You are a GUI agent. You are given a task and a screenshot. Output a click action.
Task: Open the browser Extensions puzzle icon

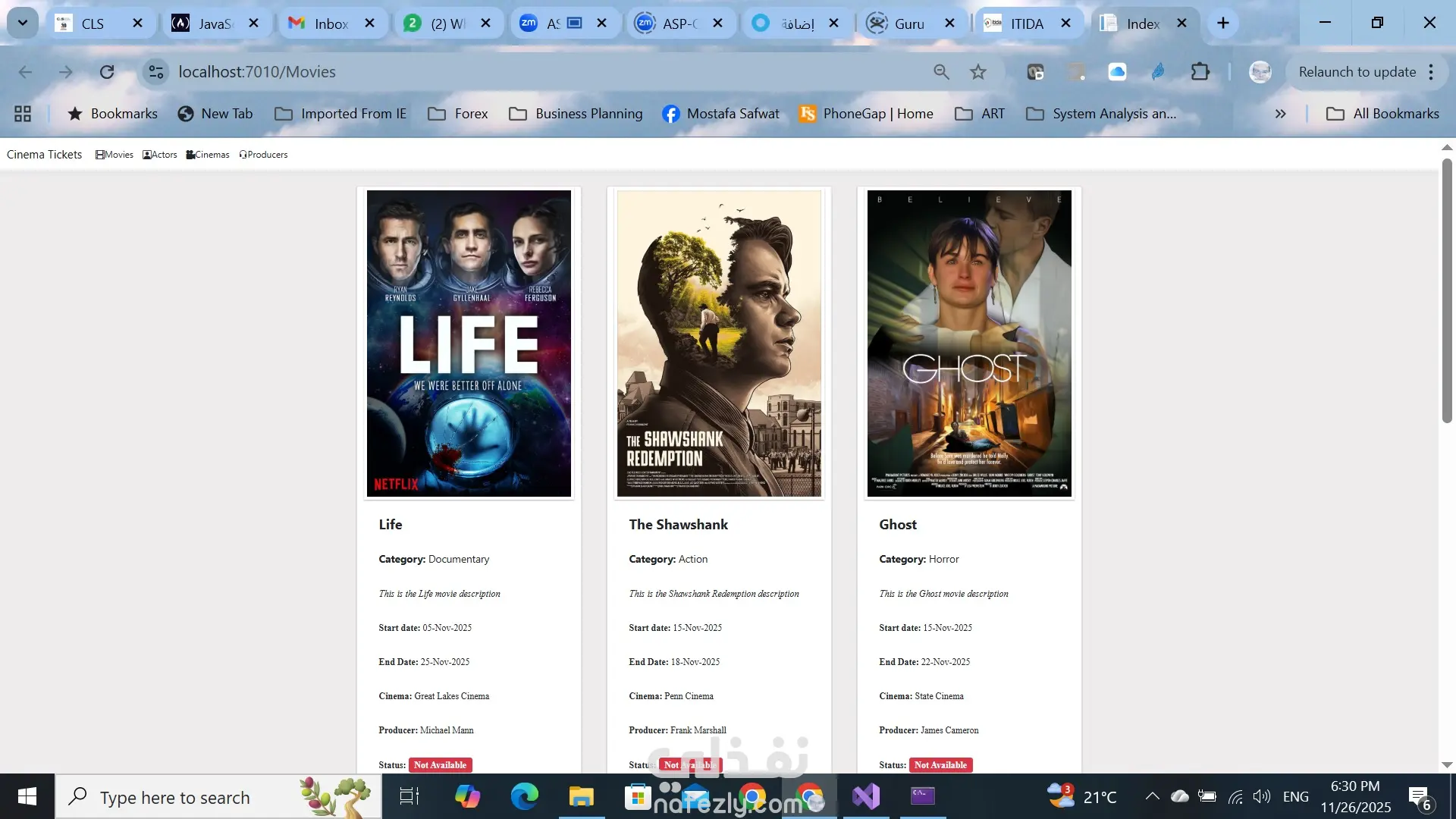pyautogui.click(x=1200, y=72)
